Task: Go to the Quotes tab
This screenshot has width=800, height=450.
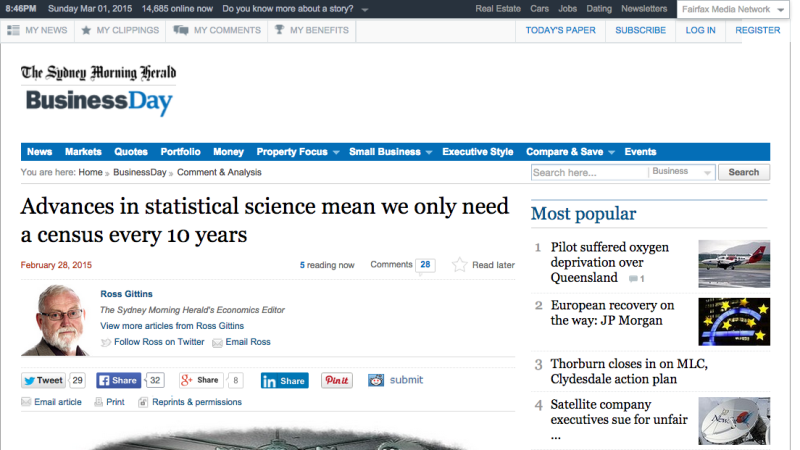Action: (x=131, y=152)
